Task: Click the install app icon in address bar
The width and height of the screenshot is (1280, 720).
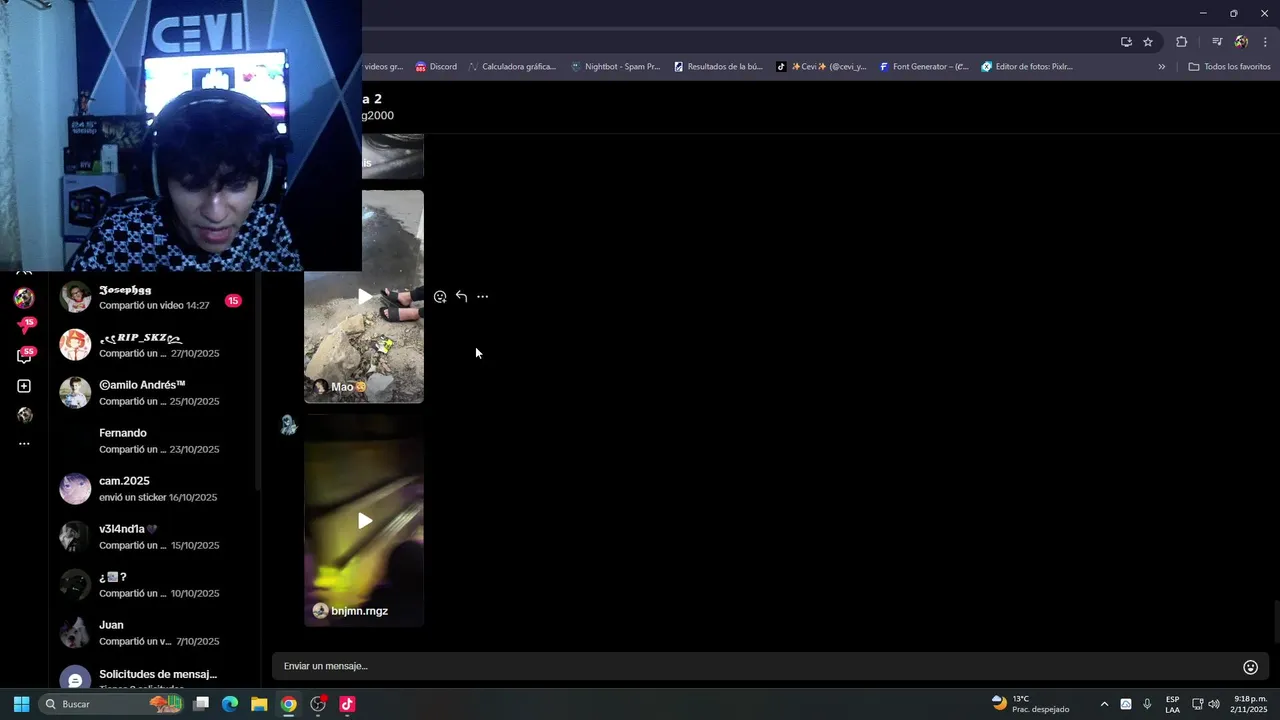Action: pos(1126,42)
